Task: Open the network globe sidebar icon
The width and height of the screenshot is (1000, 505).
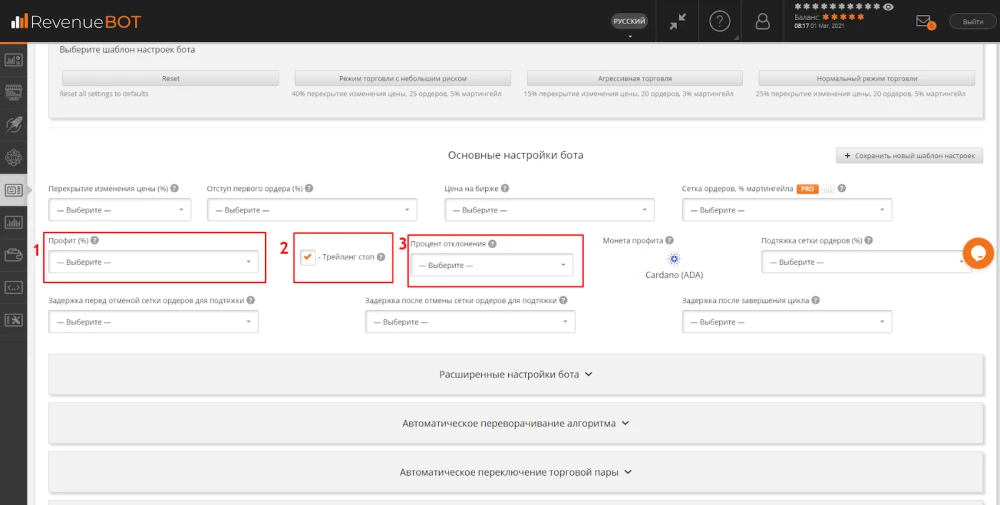Action: 13,157
